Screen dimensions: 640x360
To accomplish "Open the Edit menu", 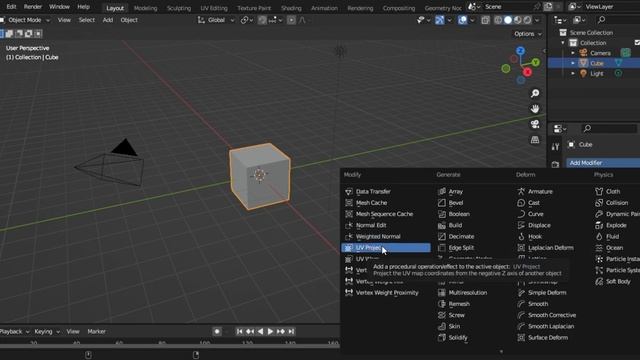I will click(x=11, y=7).
